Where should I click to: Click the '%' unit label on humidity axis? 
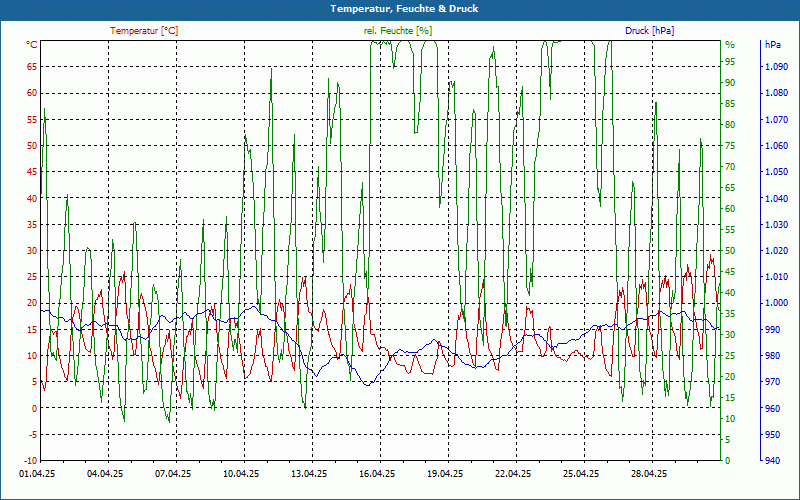pyautogui.click(x=730, y=44)
